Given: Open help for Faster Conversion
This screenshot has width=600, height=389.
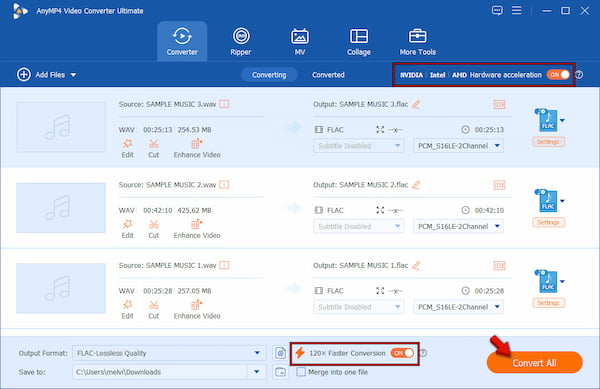Looking at the screenshot, I should coord(423,353).
